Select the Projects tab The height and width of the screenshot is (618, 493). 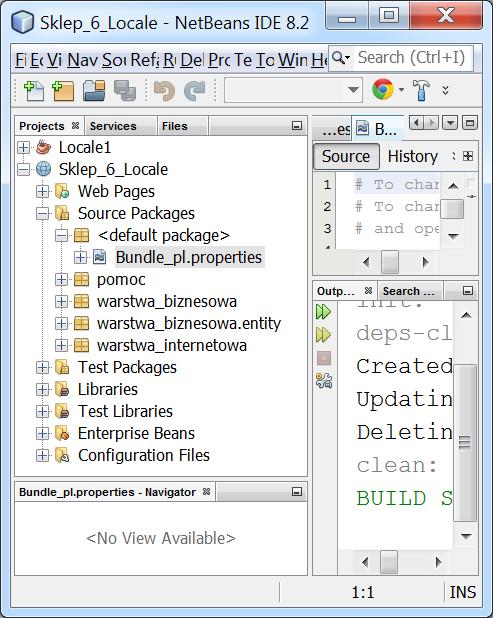(x=41, y=126)
